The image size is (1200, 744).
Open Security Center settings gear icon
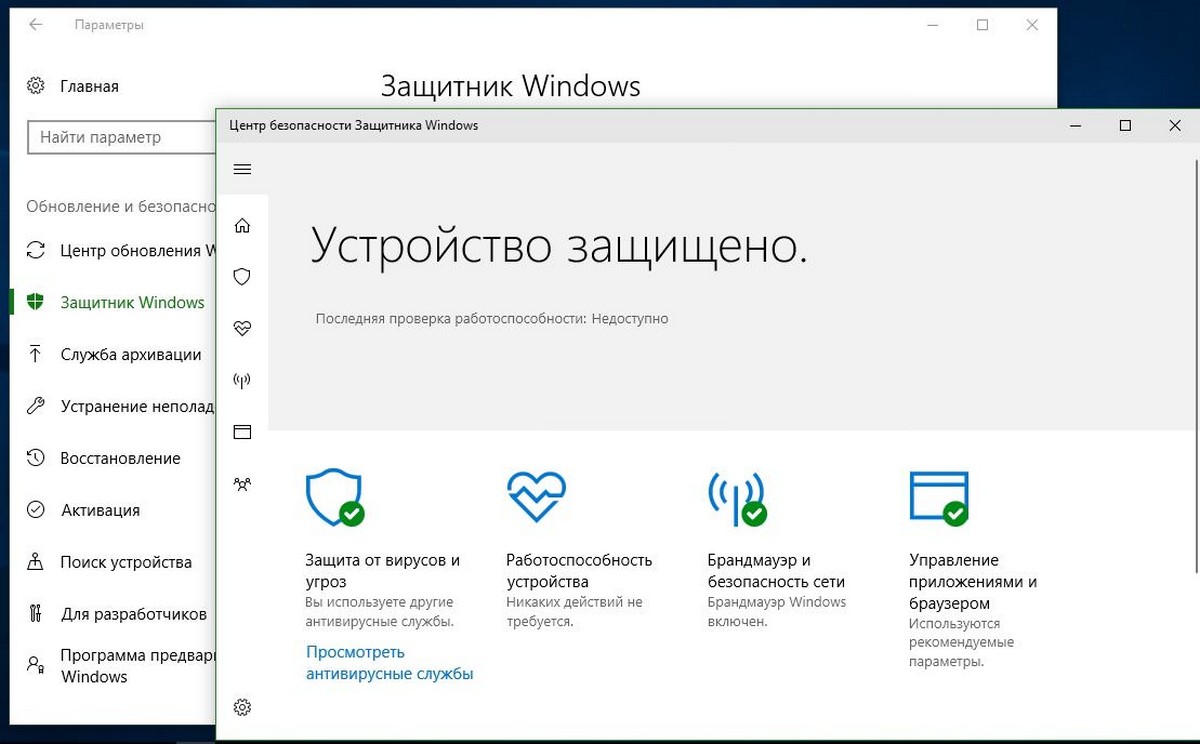click(x=242, y=708)
